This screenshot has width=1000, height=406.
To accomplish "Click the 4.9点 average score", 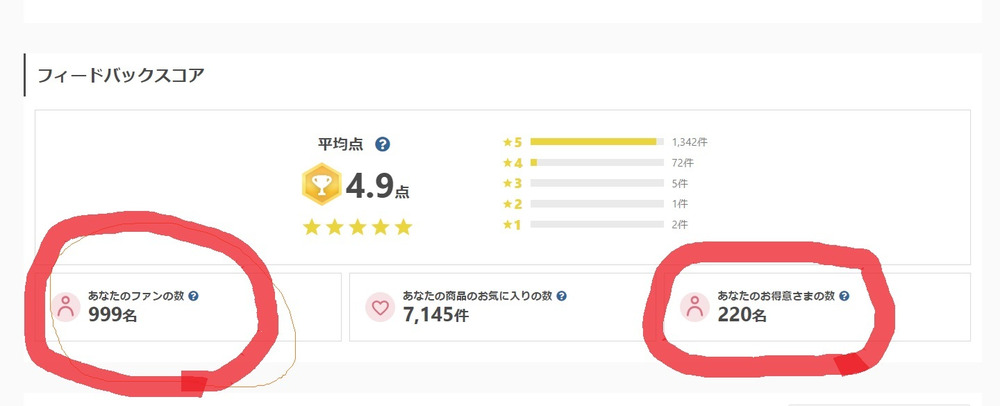I will click(x=376, y=186).
